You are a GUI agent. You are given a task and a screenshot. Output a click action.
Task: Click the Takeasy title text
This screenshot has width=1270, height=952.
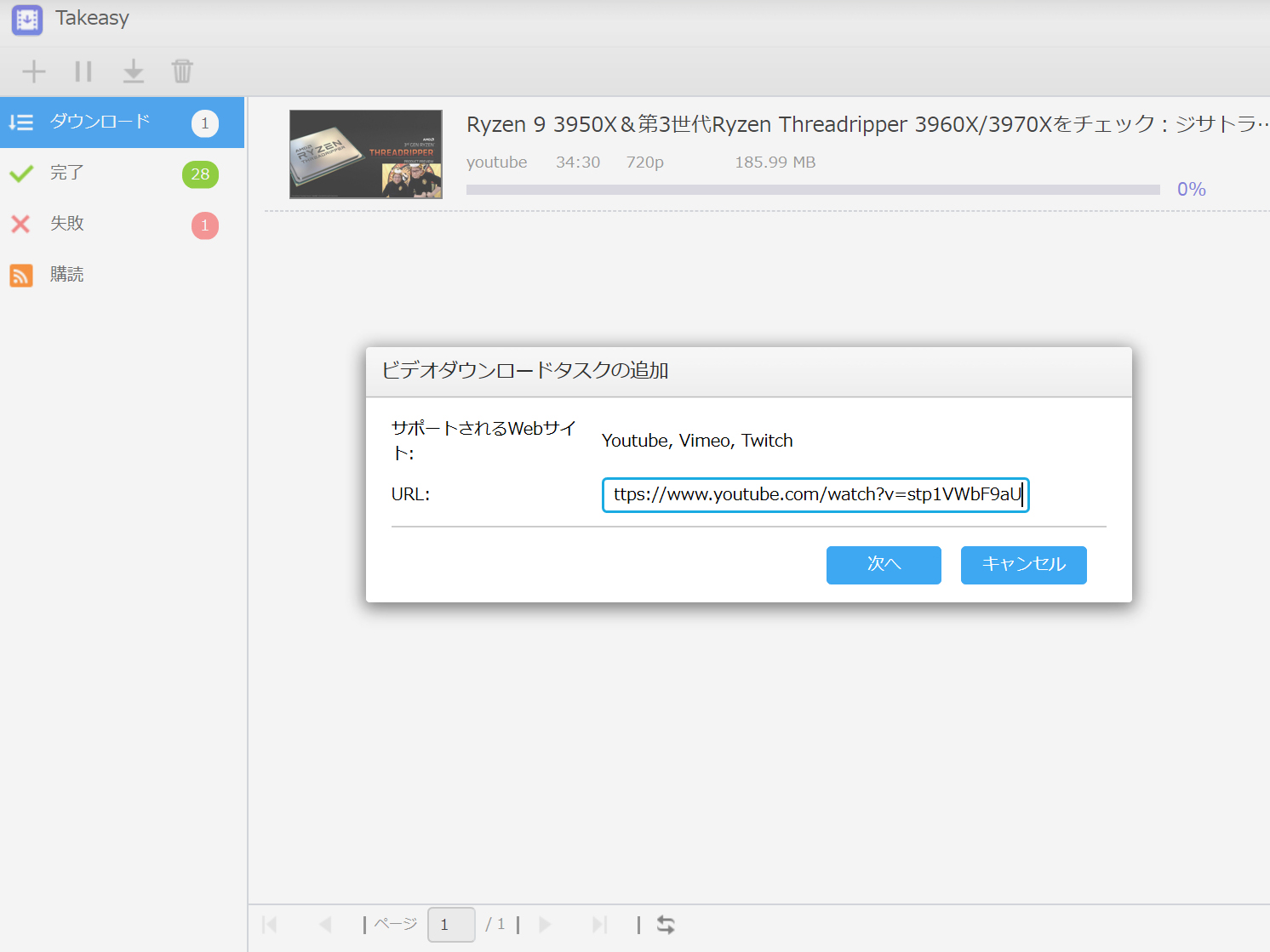(x=93, y=19)
